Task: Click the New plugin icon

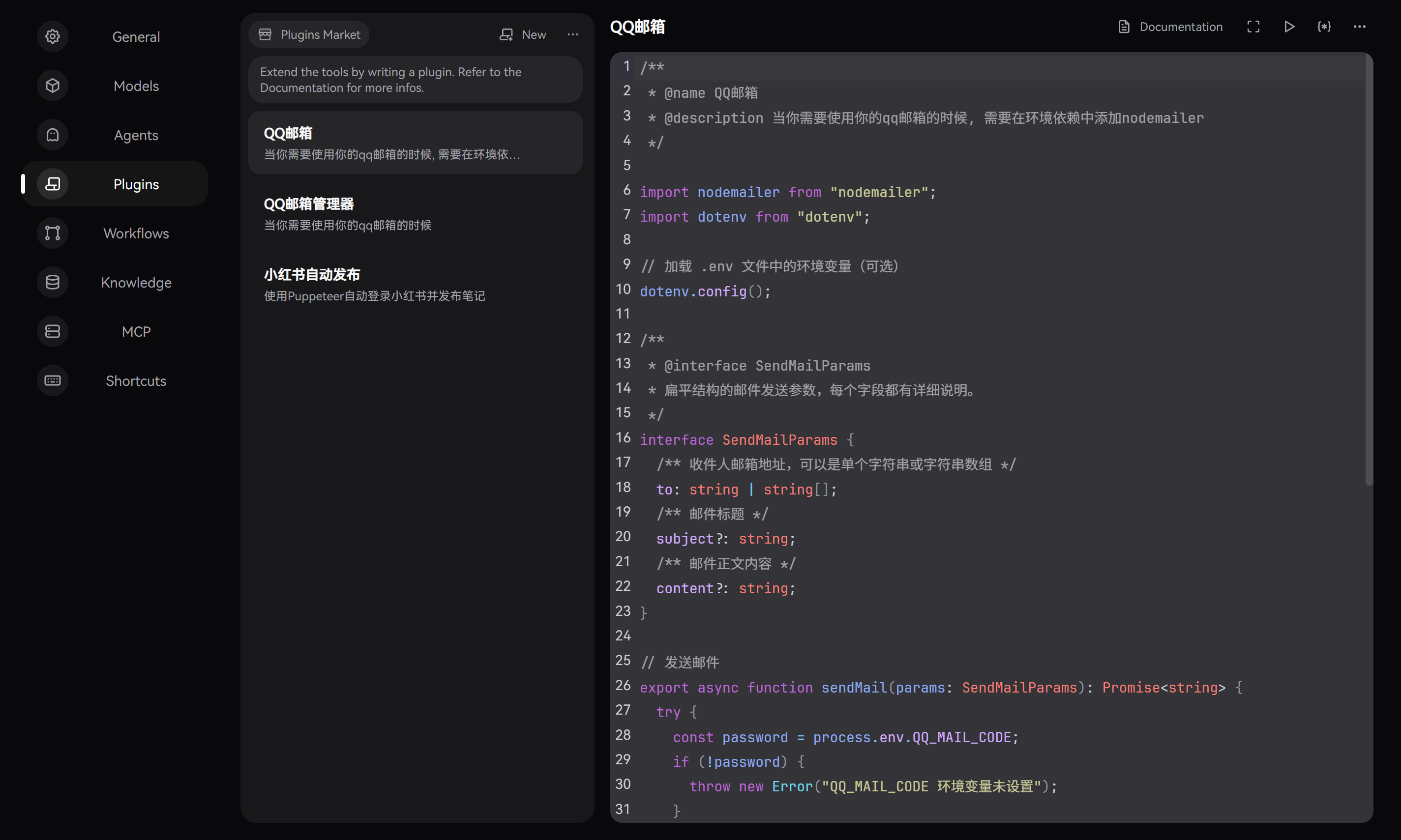Action: click(x=507, y=34)
